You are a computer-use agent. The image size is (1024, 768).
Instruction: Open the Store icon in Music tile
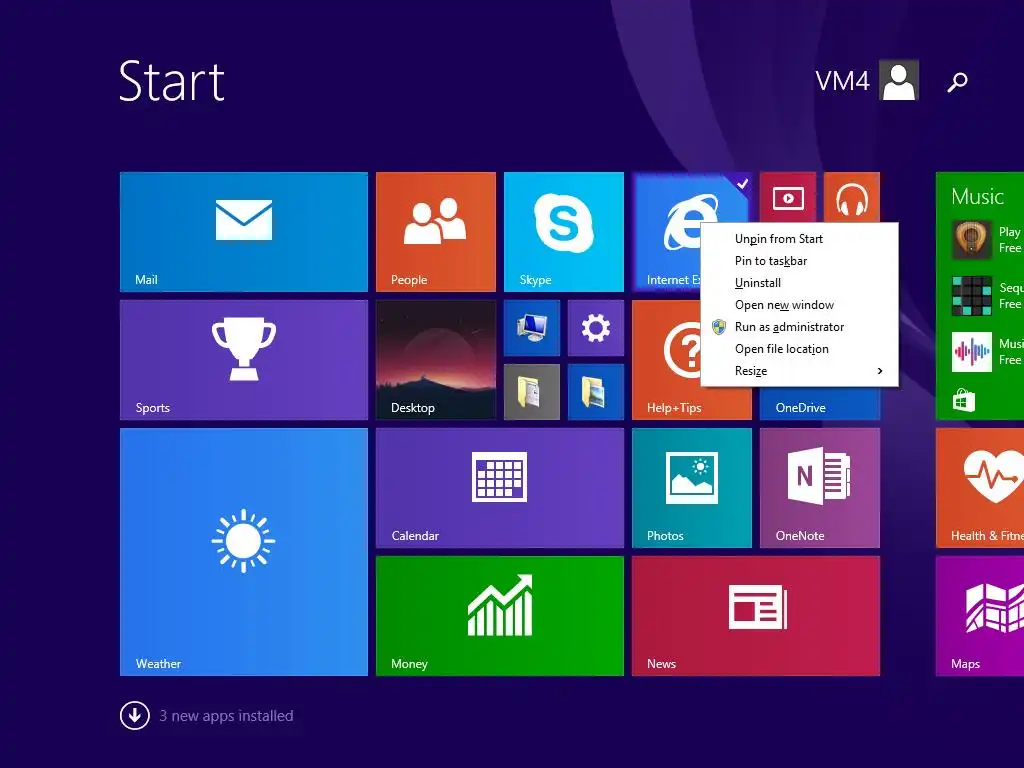pos(964,400)
